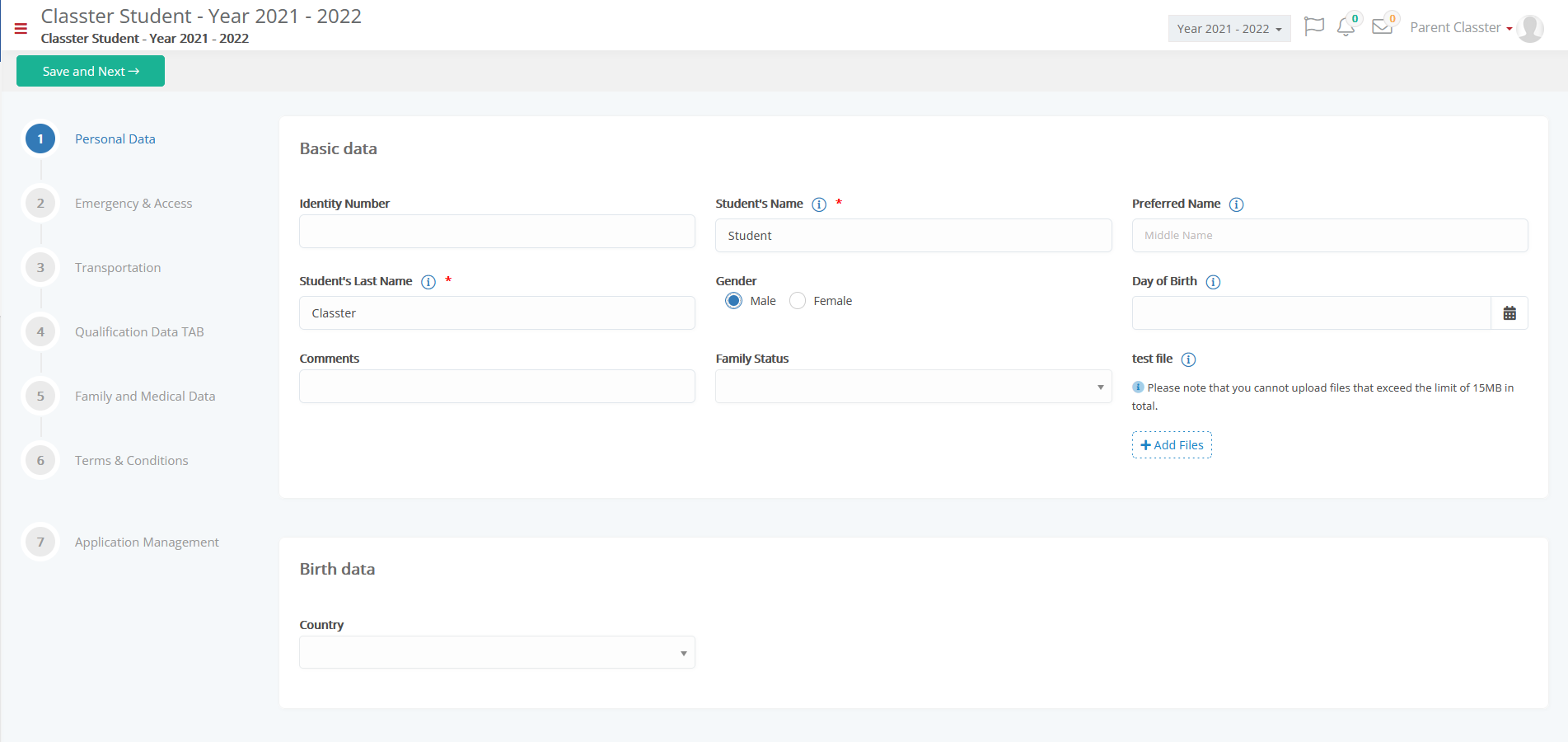The image size is (1568, 742).
Task: Click step 4 circle icon
Action: click(40, 332)
